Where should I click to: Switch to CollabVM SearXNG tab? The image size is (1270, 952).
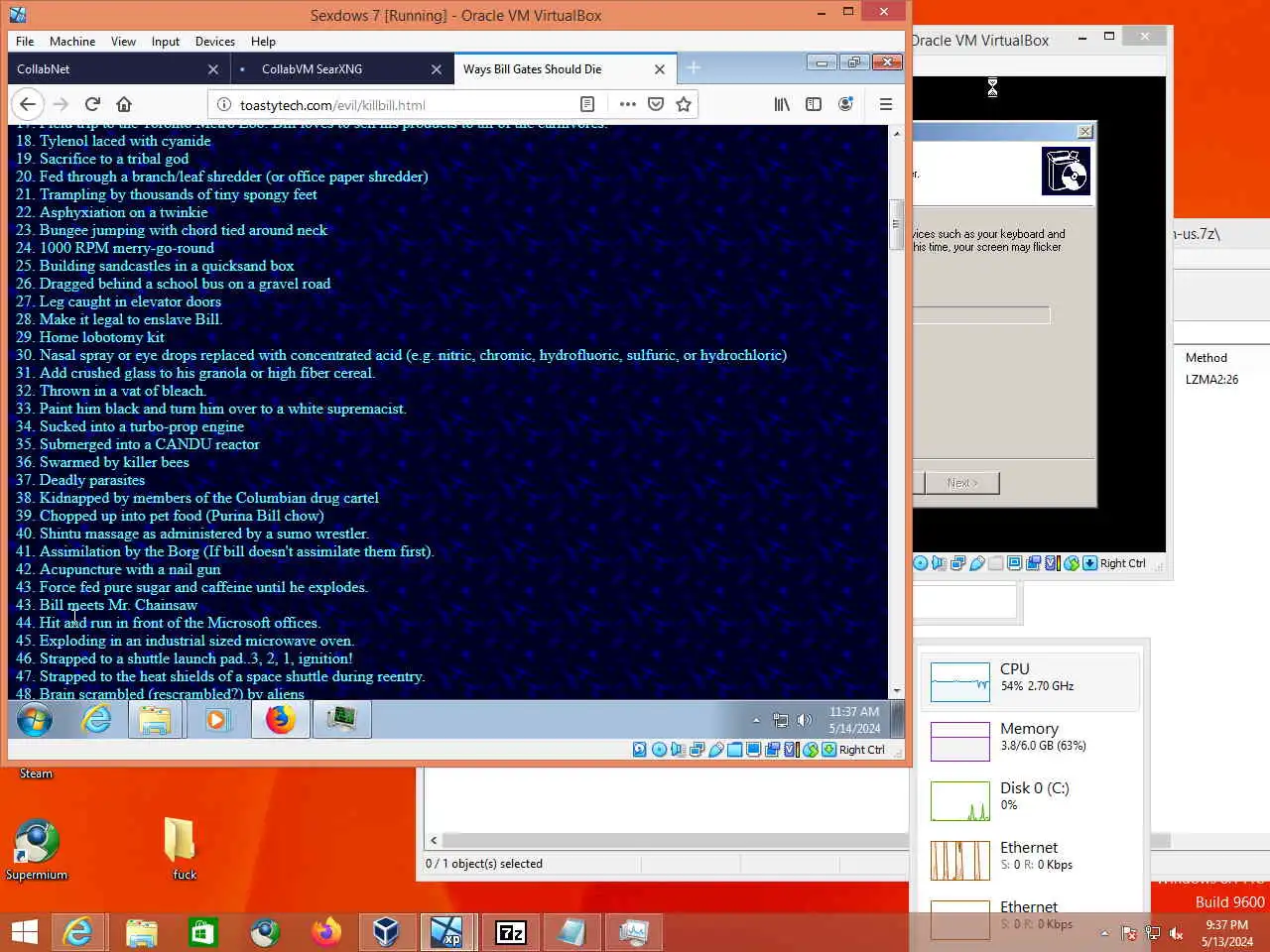pos(341,68)
